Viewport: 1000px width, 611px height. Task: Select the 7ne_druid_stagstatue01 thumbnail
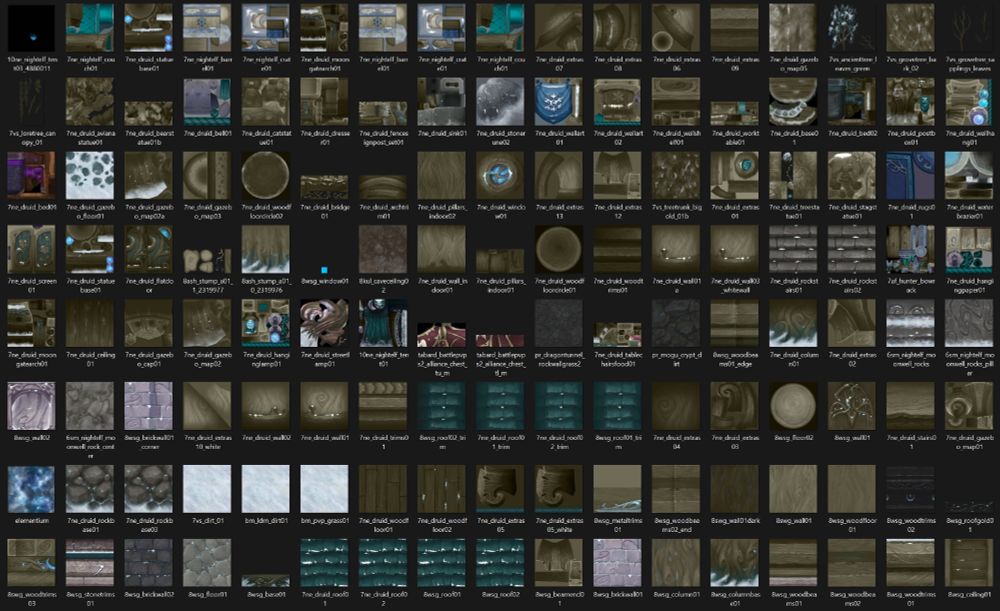point(852,176)
